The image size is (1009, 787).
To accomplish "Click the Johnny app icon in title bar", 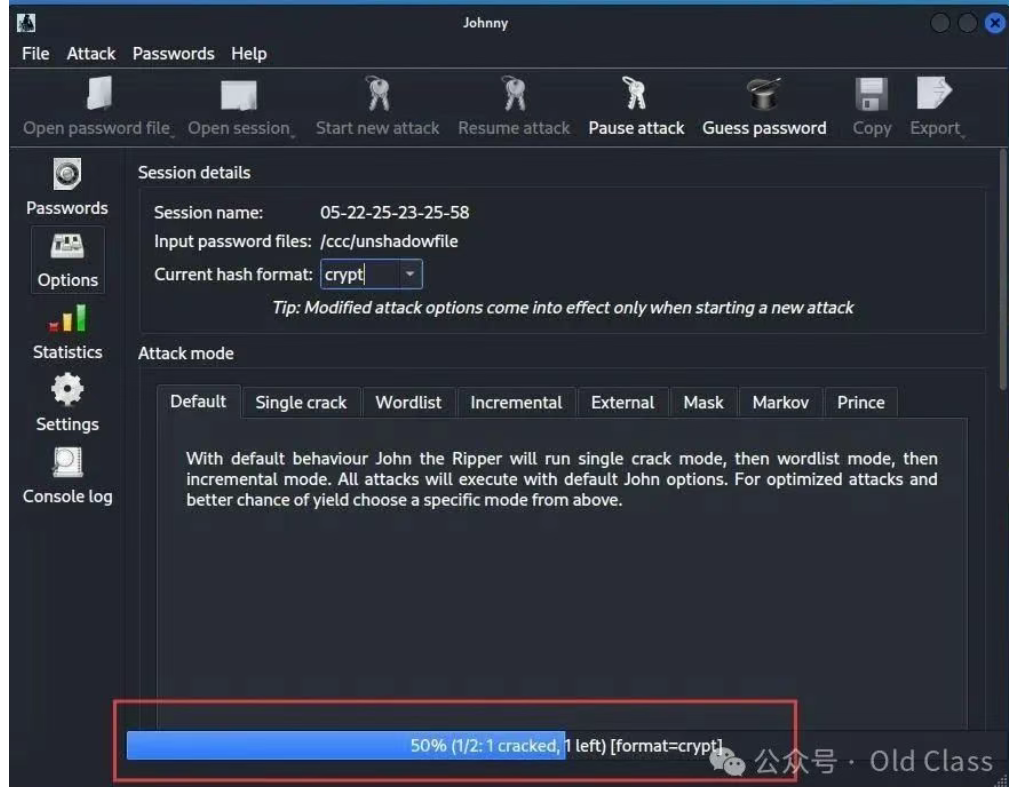I will coord(26,23).
